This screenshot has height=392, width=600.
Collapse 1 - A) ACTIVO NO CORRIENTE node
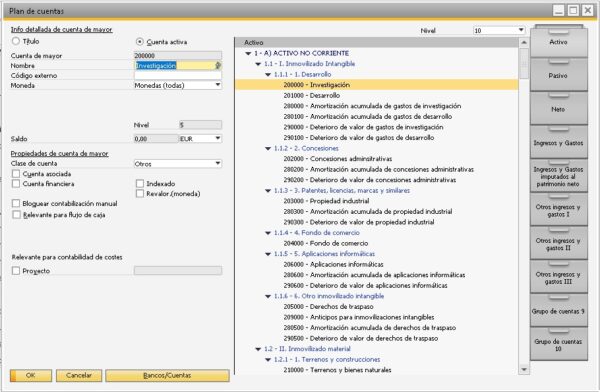point(248,54)
